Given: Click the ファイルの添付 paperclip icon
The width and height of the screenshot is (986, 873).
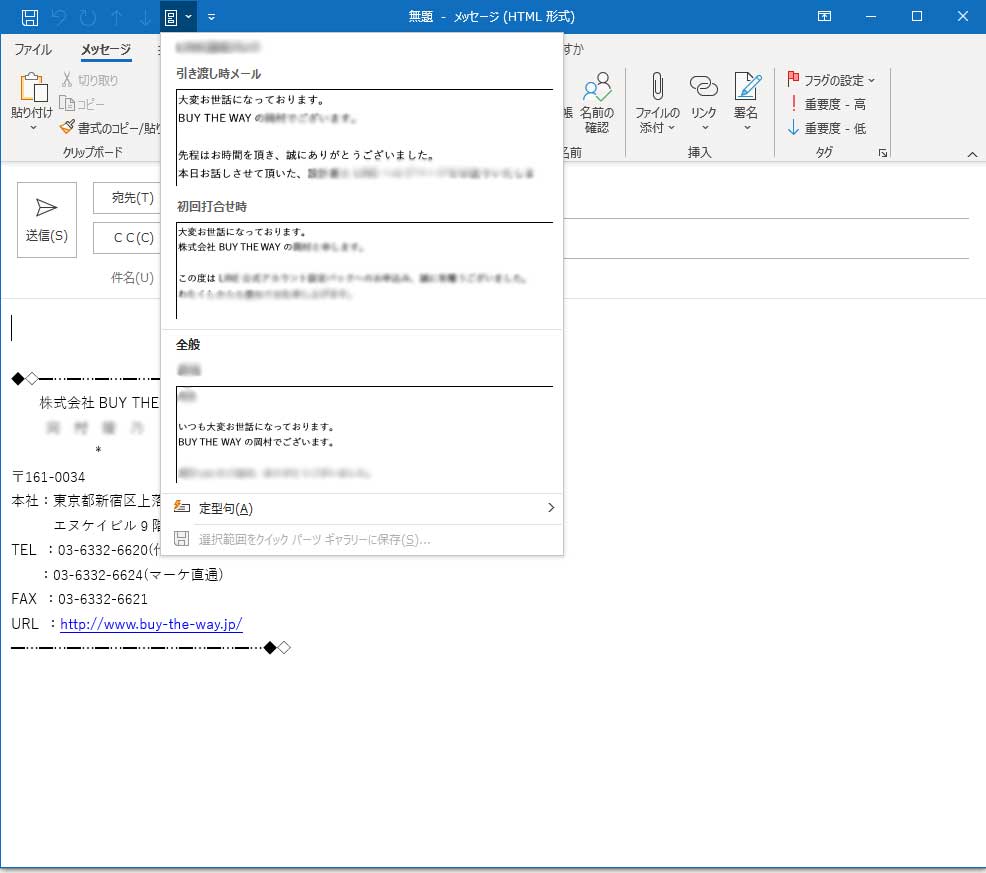Looking at the screenshot, I should pos(657,87).
